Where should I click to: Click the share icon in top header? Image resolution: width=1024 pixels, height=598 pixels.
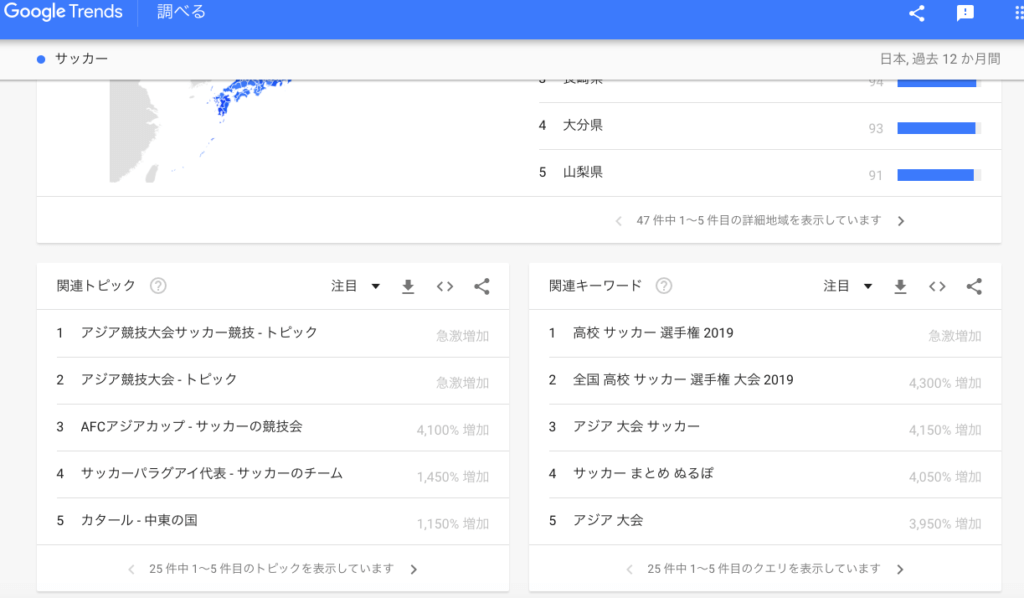(x=916, y=13)
